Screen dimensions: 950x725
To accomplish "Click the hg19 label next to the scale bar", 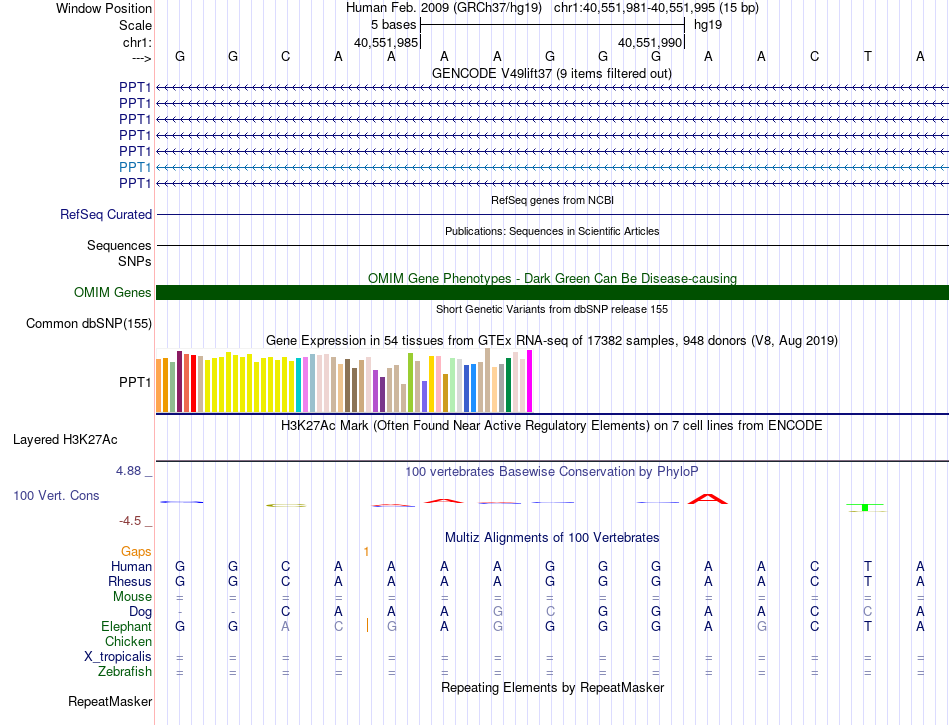I will (708, 25).
